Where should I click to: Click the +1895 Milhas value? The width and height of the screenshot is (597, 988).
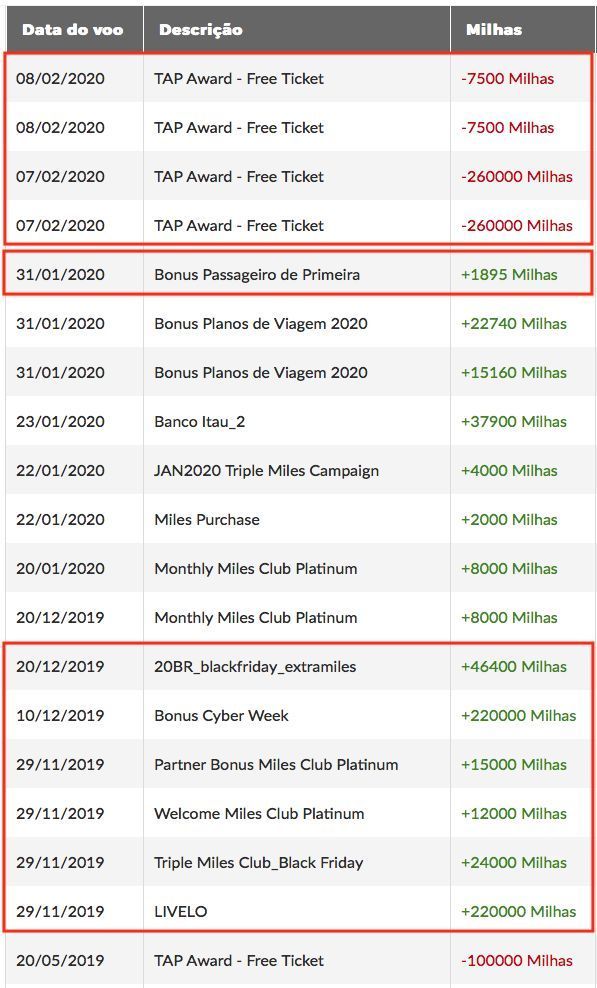(509, 275)
